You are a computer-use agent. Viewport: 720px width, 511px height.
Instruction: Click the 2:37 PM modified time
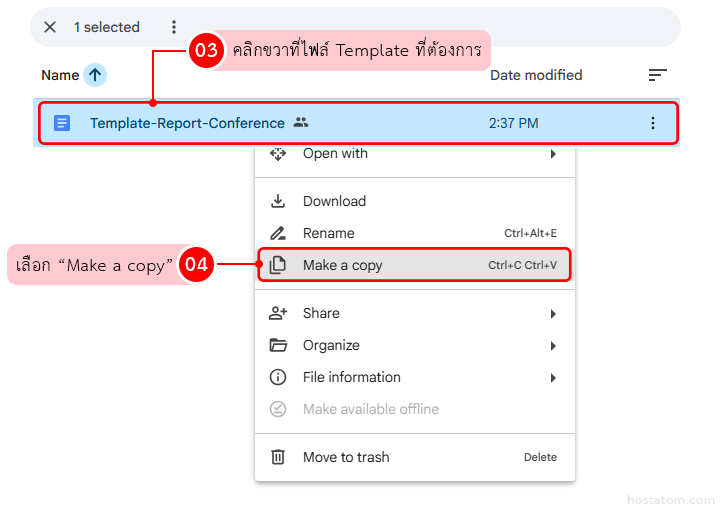click(x=513, y=123)
